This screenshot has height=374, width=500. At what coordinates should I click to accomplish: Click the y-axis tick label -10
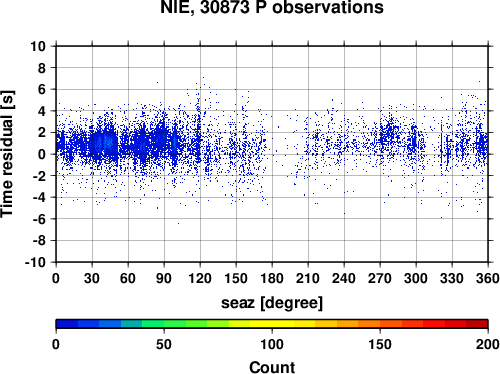[35, 262]
